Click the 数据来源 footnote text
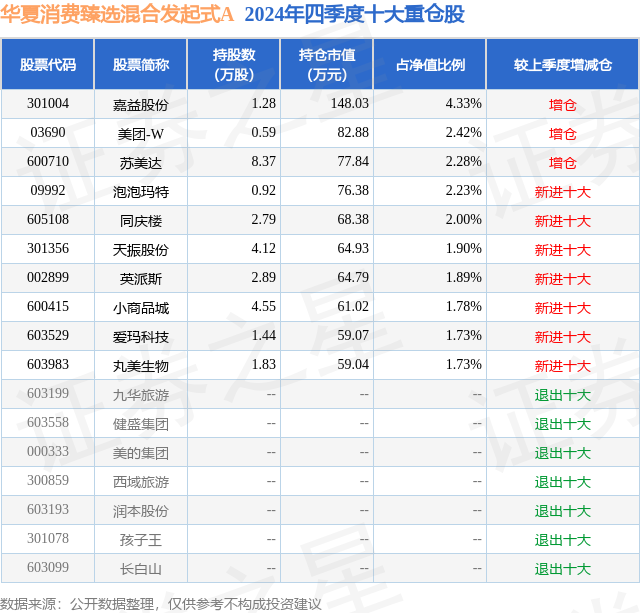The image size is (640, 613). tap(160, 604)
